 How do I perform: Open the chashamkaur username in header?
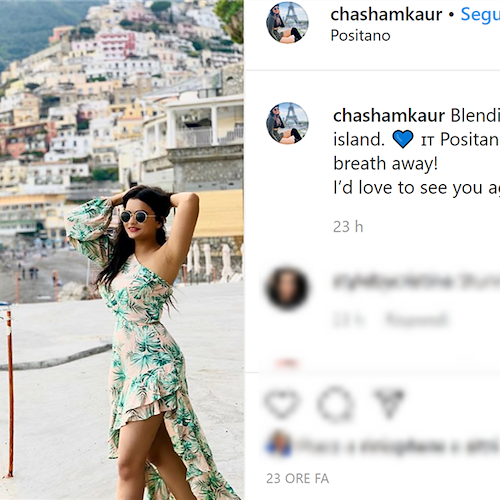[386, 14]
